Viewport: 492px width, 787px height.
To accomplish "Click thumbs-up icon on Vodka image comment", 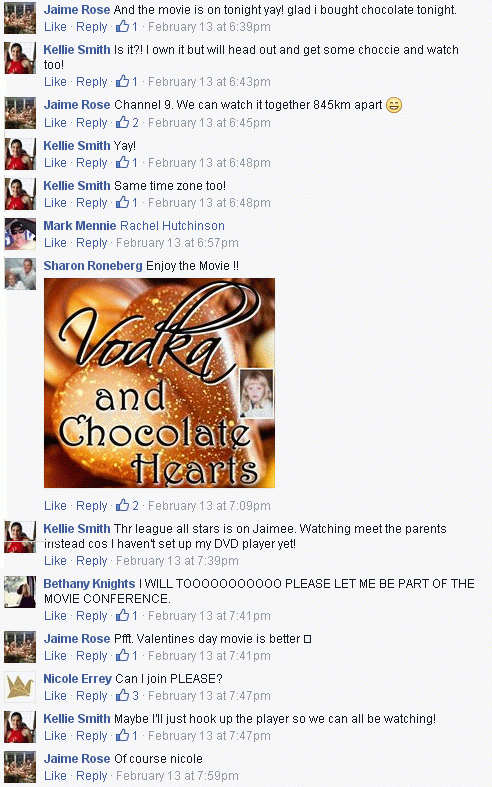I will 122,505.
